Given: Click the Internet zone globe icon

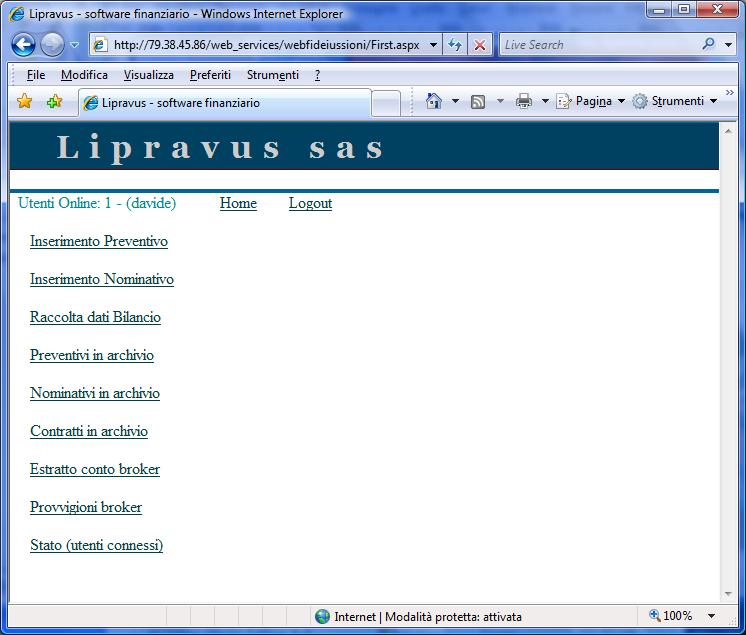Looking at the screenshot, I should coord(322,617).
